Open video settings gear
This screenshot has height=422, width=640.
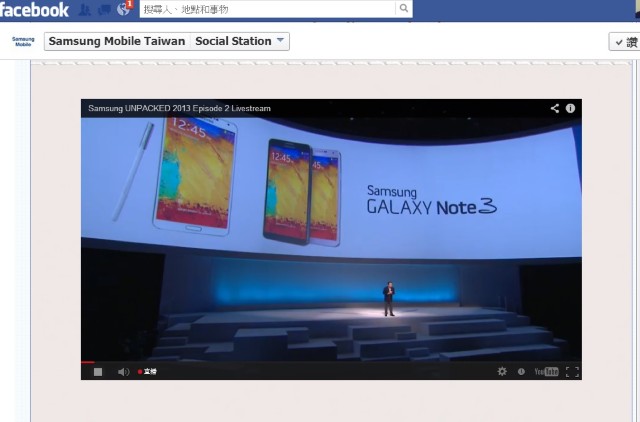pyautogui.click(x=502, y=371)
